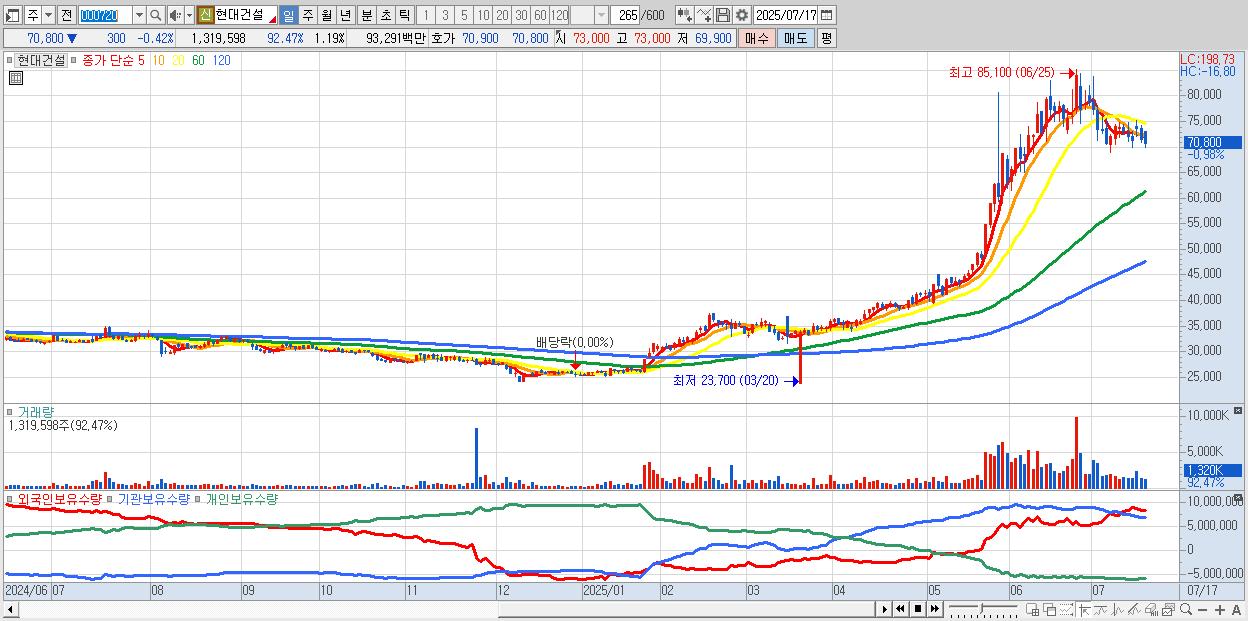Click the fast-forward button in bottom bar
The image size is (1248, 621).
934,609
